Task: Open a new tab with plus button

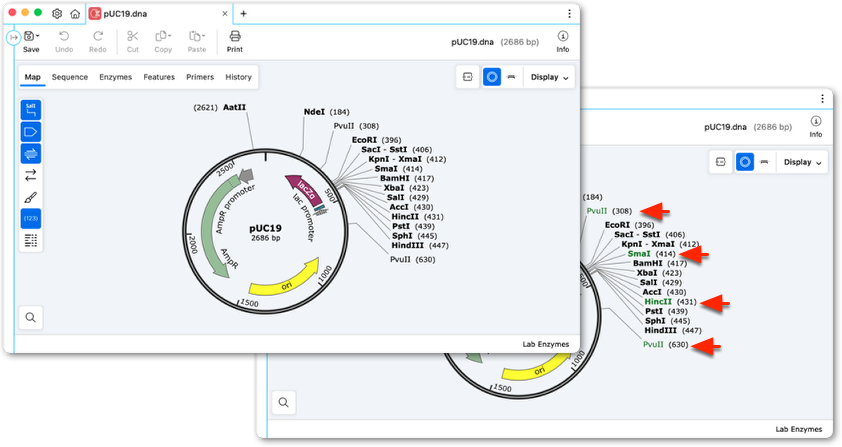Action: click(x=243, y=13)
